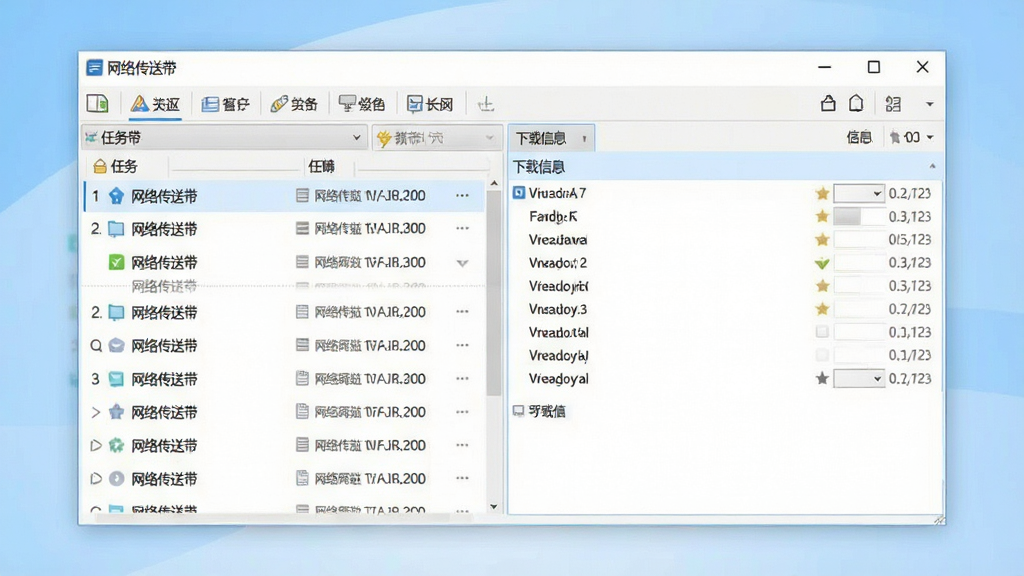
Task: Collapse the 下载信息 section header arrow
Action: tap(933, 167)
